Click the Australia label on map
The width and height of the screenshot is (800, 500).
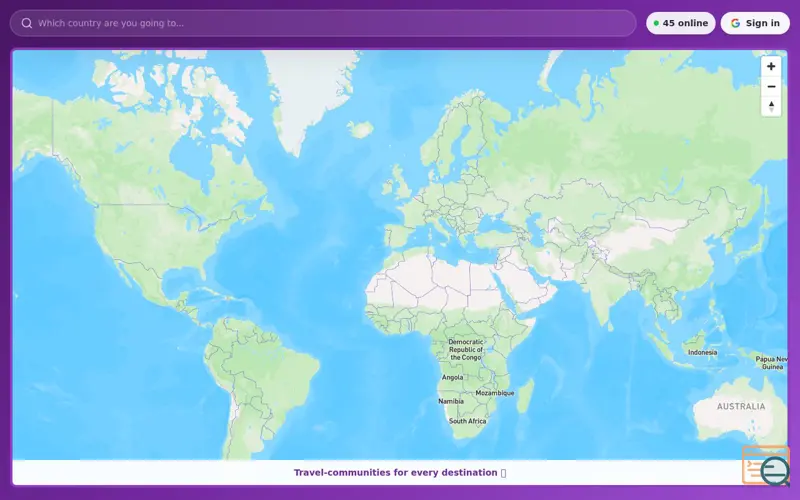(741, 406)
